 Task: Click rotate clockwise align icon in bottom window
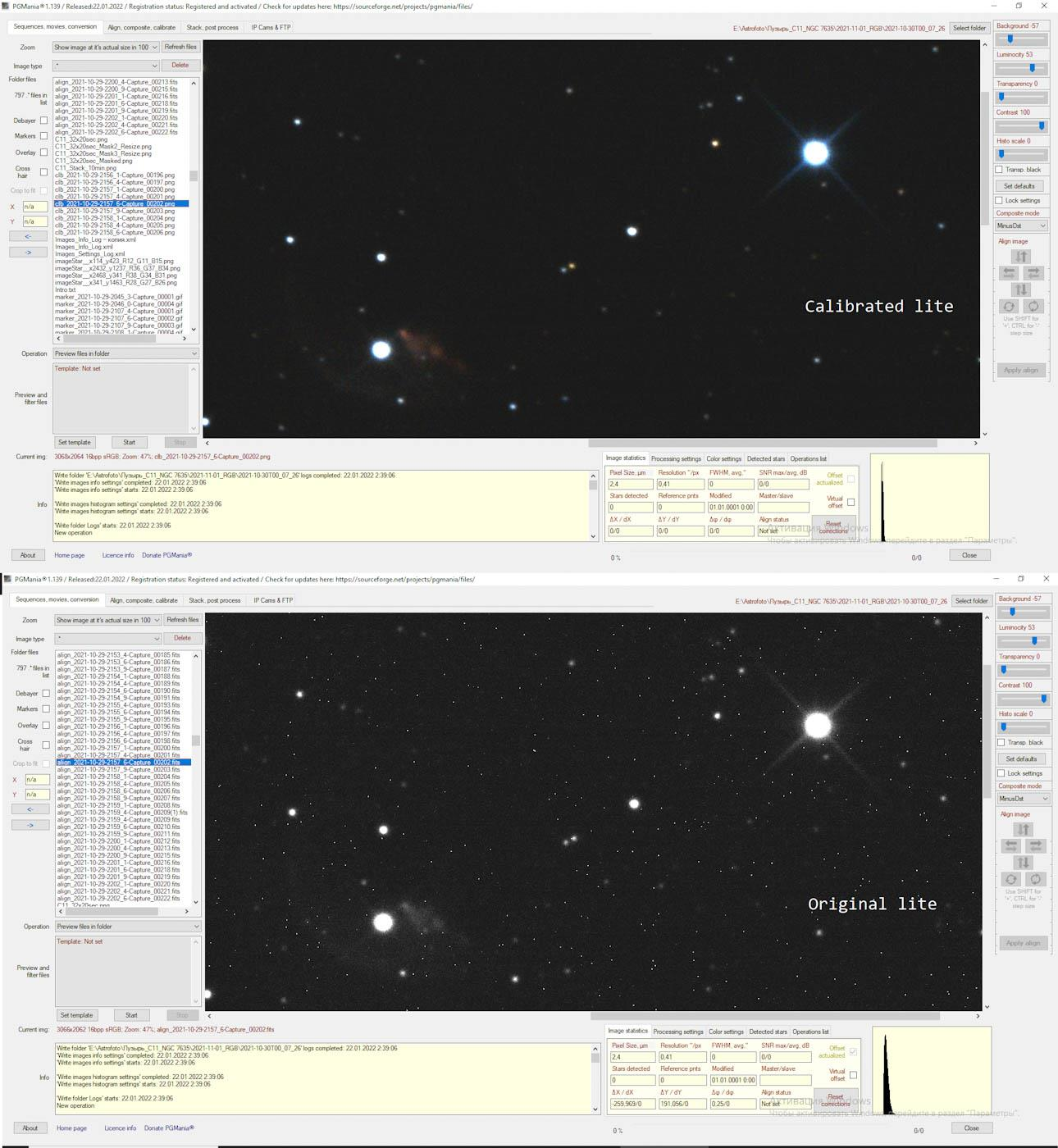1035,880
